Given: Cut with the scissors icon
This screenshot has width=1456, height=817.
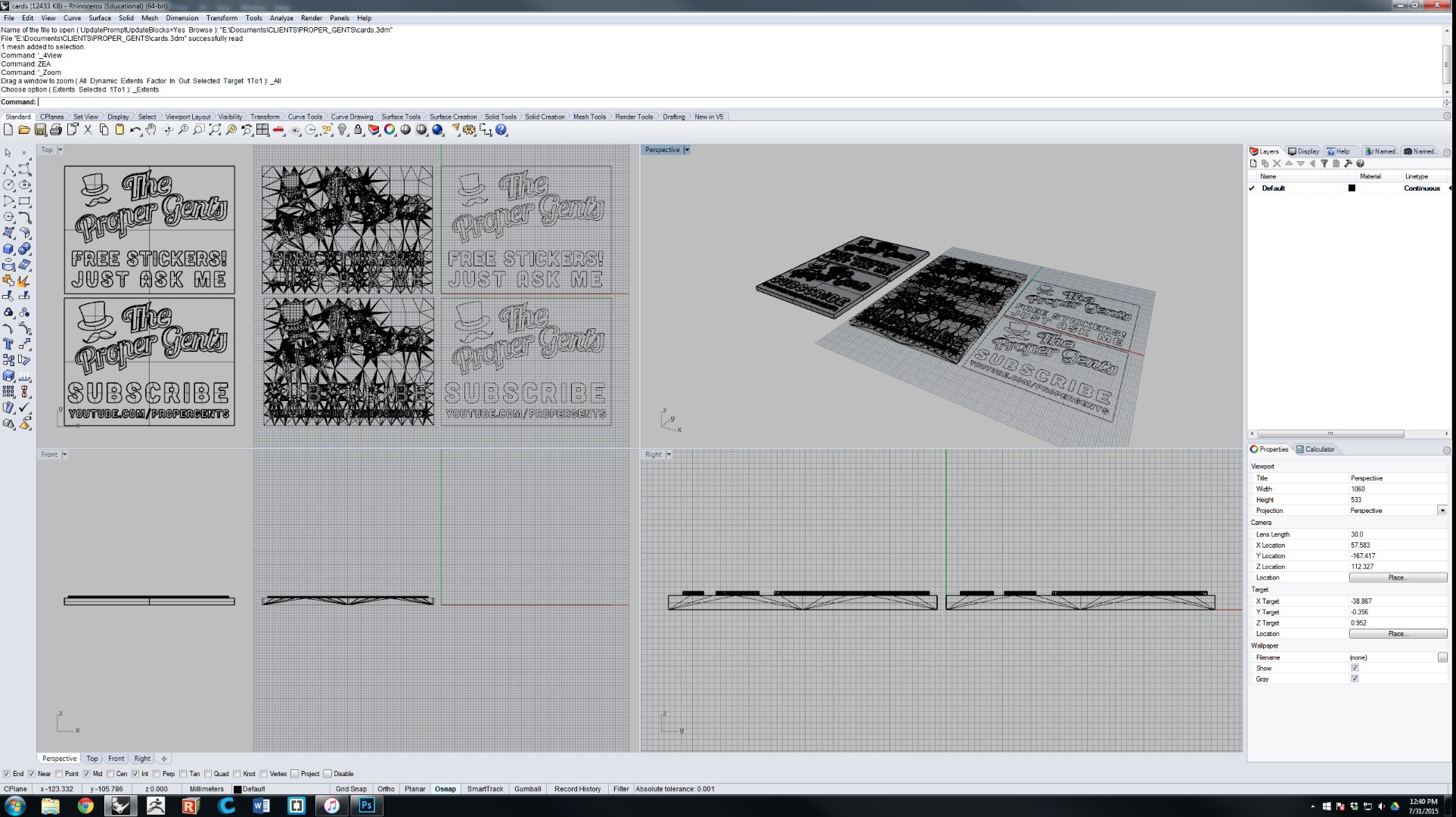Looking at the screenshot, I should click(x=88, y=130).
